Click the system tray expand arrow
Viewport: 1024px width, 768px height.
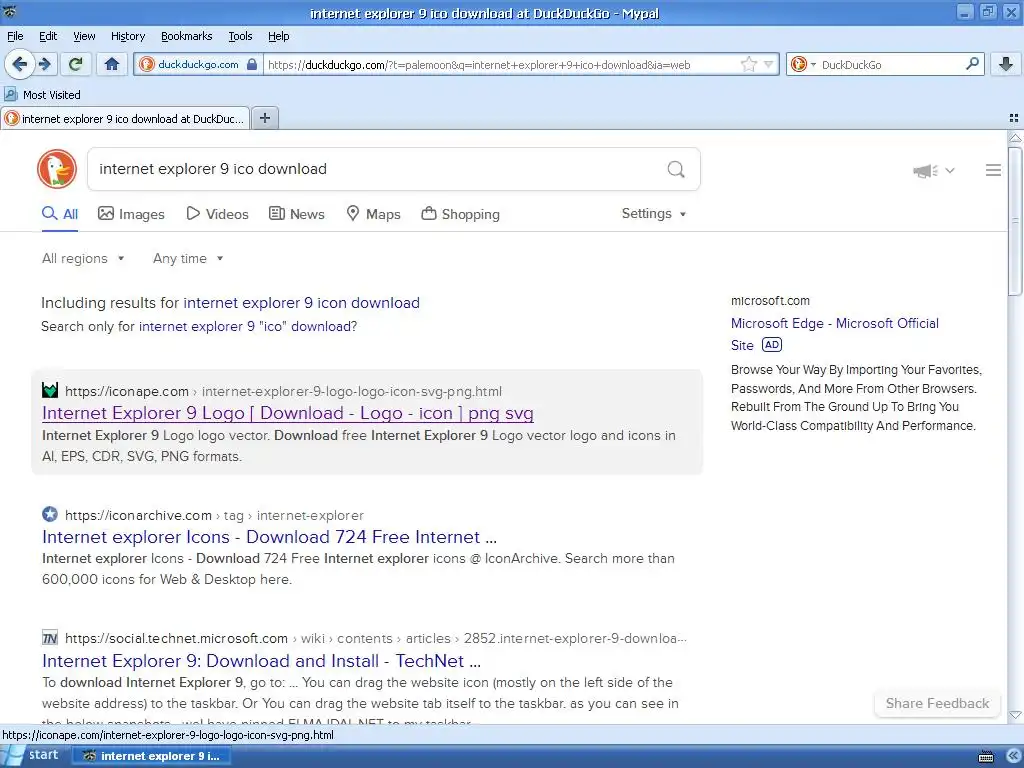[1013, 756]
